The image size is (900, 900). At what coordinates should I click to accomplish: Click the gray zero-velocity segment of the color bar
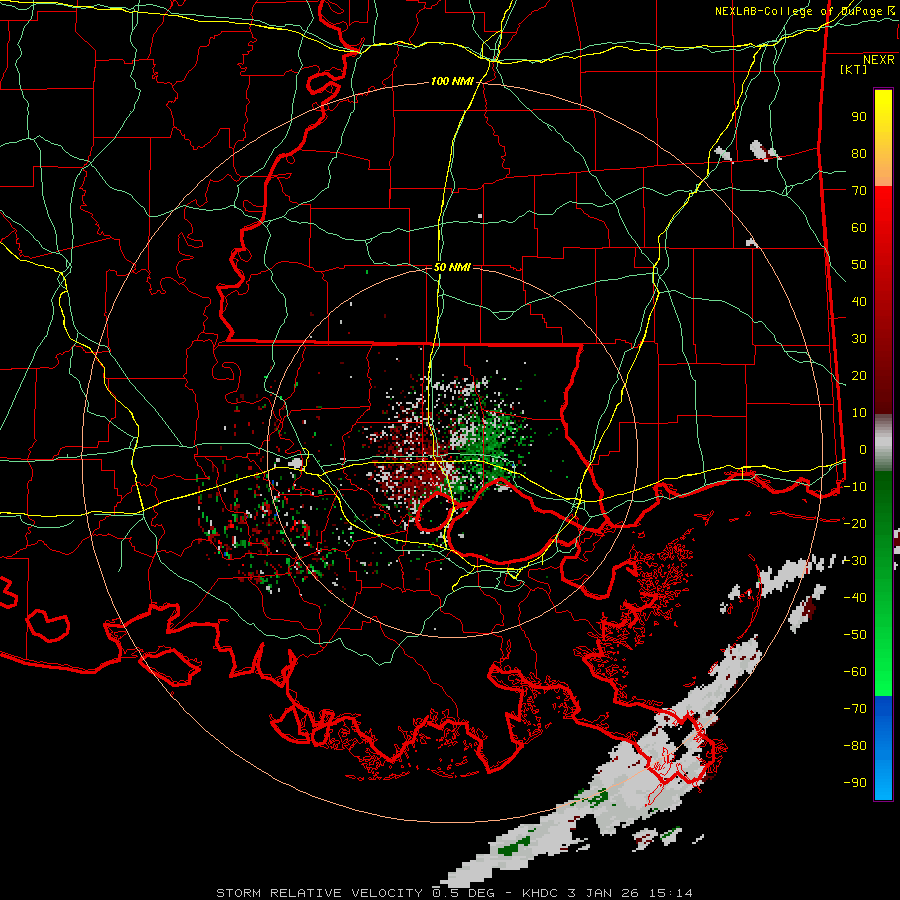883,443
